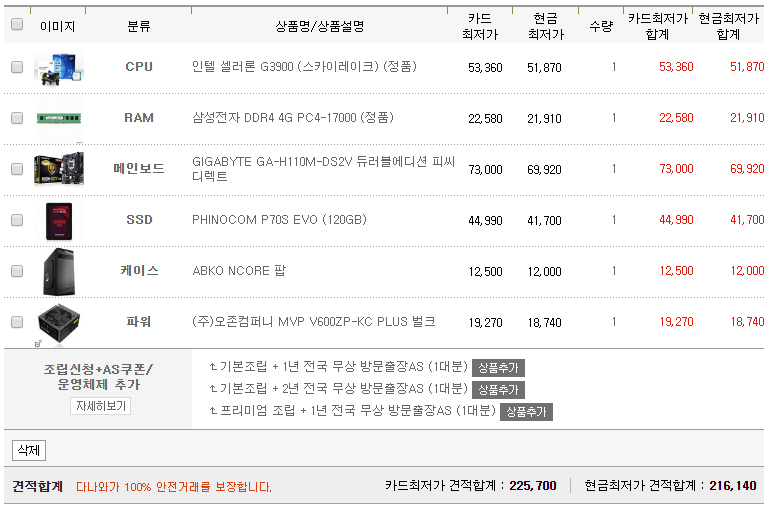780x510 pixels.
Task: Click the 자세히보기 button
Action: (x=100, y=406)
